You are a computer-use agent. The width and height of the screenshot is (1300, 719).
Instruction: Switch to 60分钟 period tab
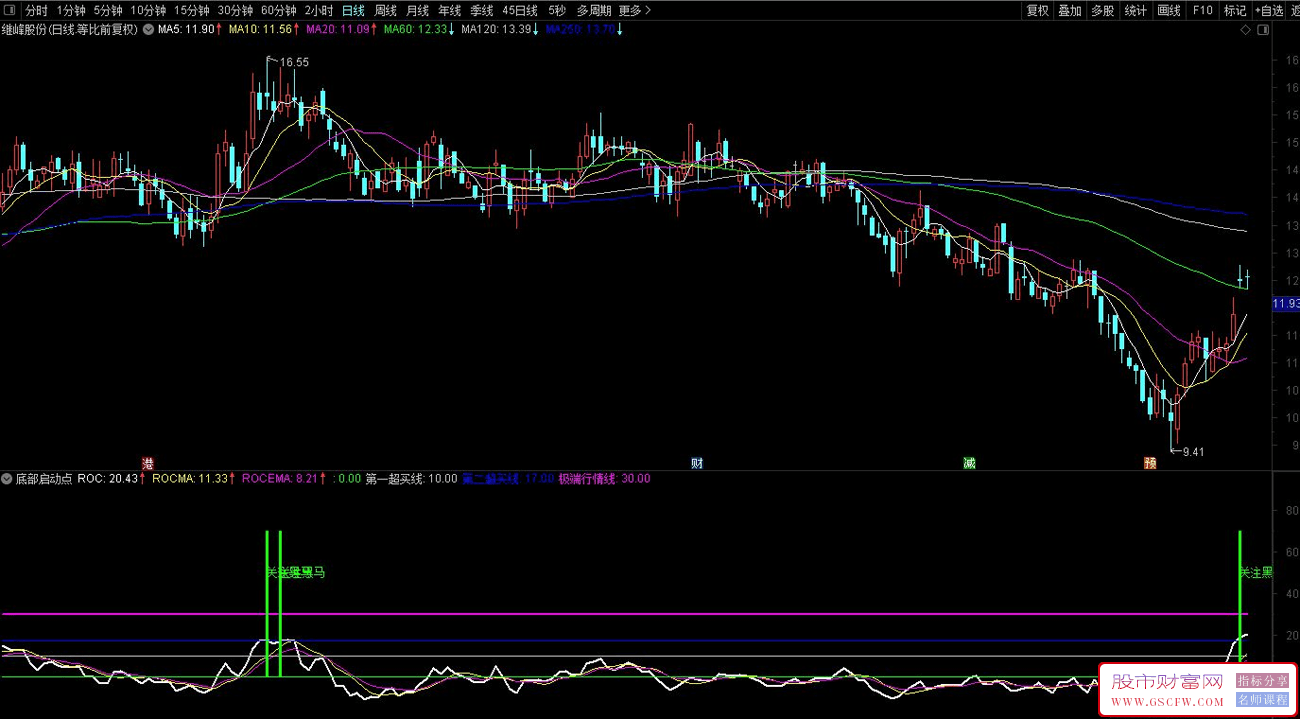[x=279, y=10]
